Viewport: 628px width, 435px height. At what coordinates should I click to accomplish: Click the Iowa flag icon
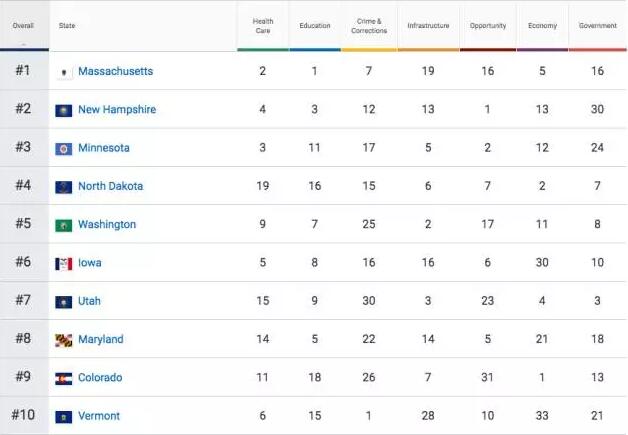[64, 263]
